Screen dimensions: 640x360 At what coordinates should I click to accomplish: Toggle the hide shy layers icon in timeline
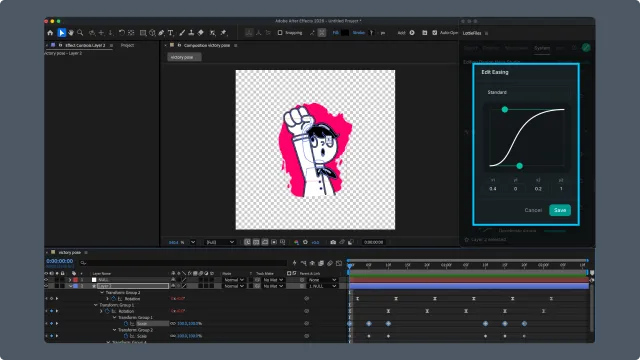pyautogui.click(x=312, y=263)
